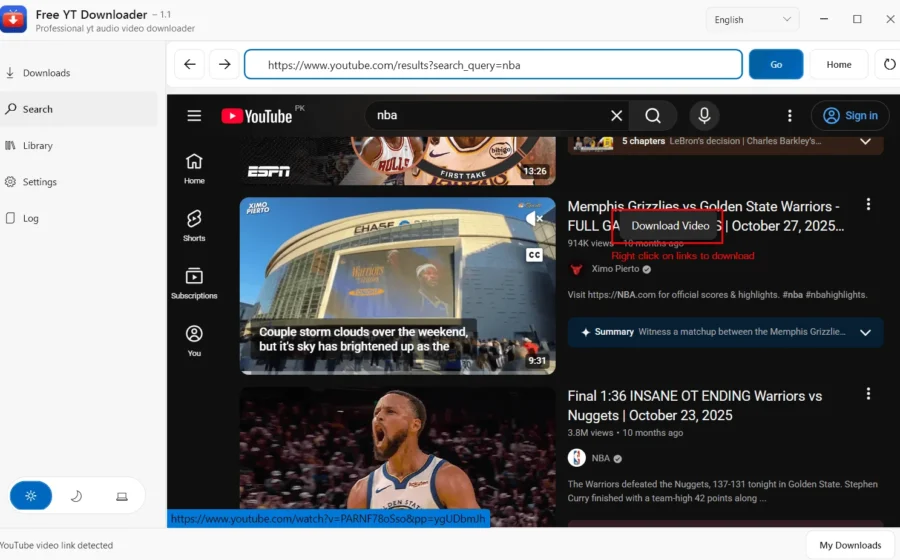This screenshot has height=560, width=900.
Task: Go back with the left arrow button
Action: (x=189, y=64)
